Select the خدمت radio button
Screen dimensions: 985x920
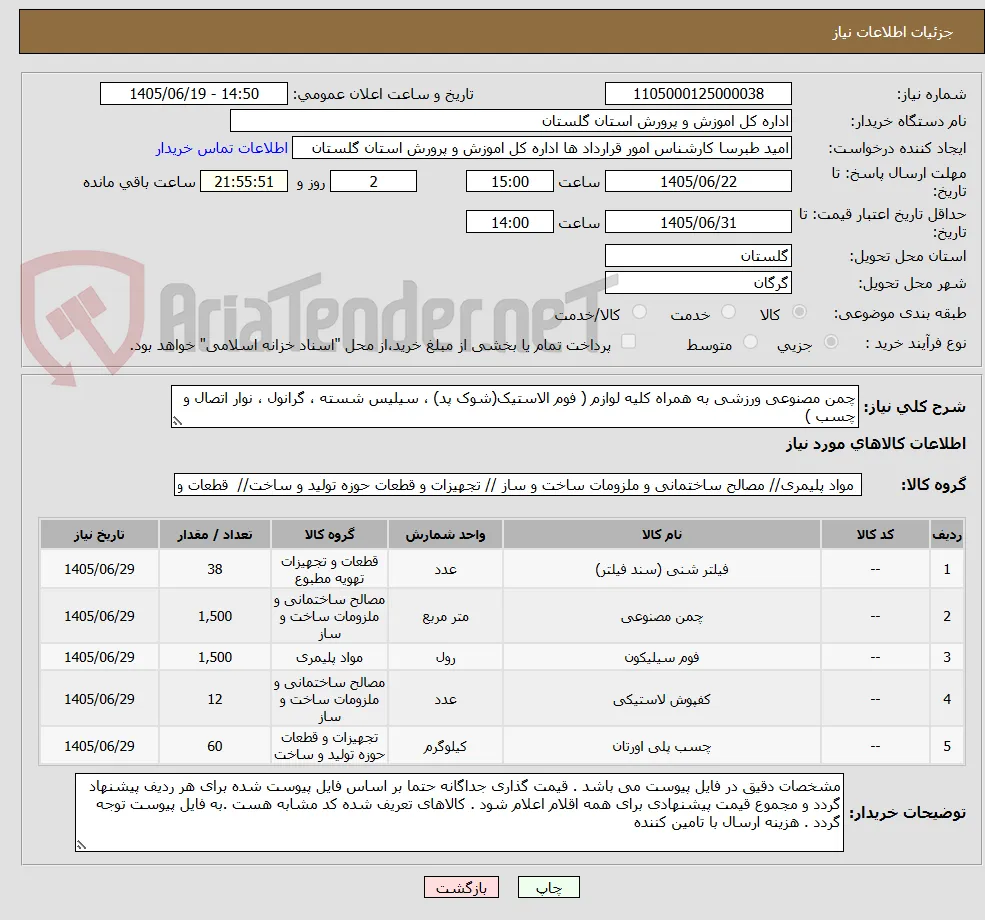coord(728,312)
